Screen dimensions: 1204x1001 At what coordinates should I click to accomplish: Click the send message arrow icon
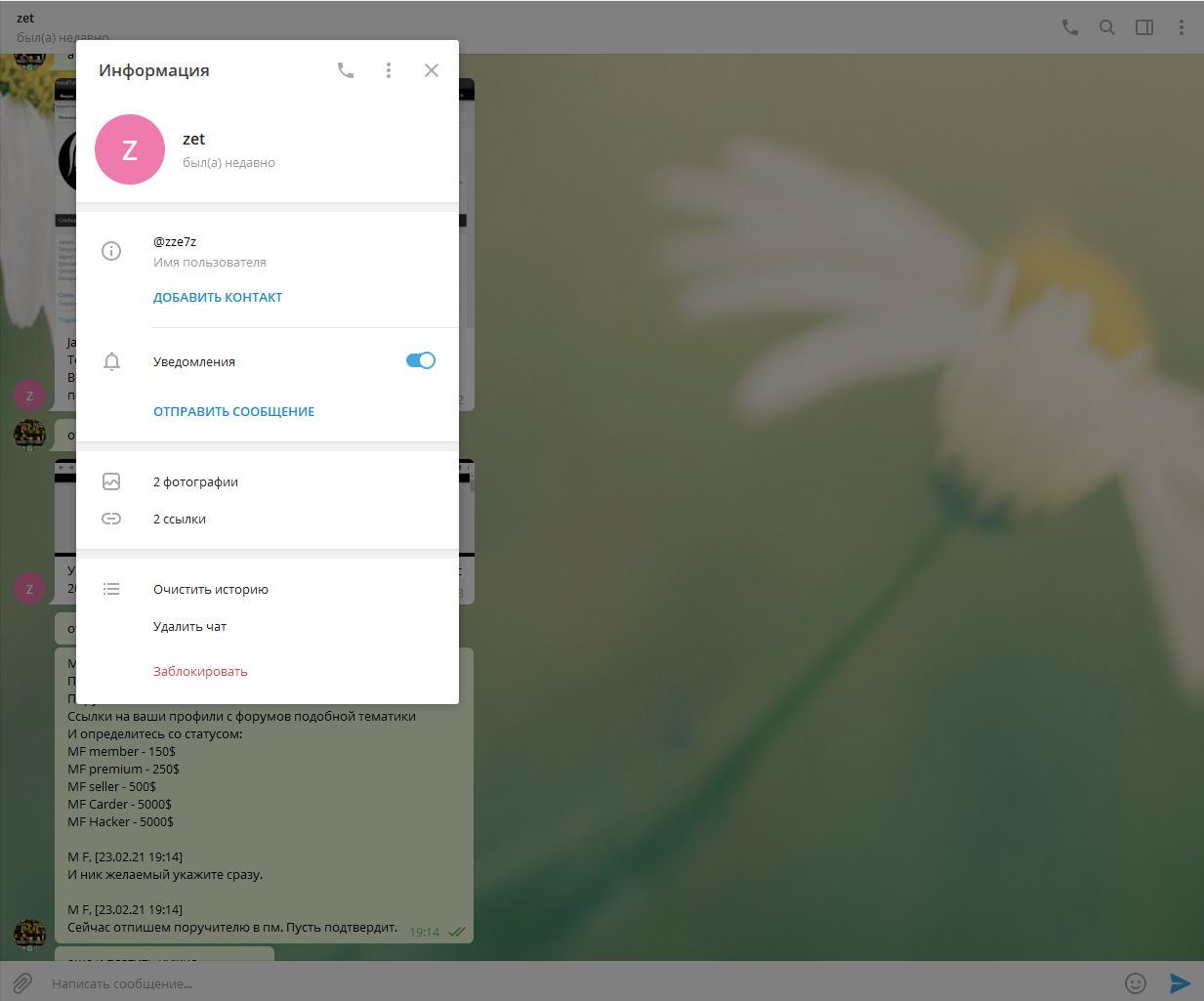tap(1181, 983)
